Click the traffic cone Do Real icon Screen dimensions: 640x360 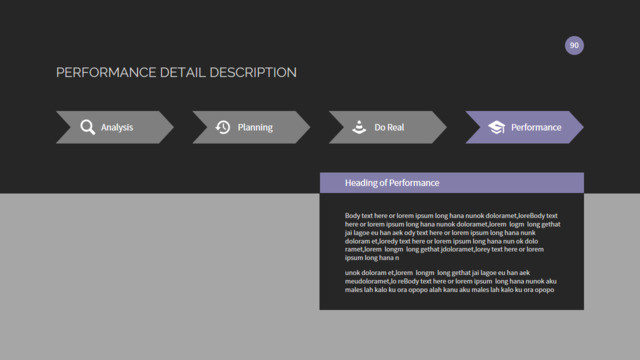359,127
